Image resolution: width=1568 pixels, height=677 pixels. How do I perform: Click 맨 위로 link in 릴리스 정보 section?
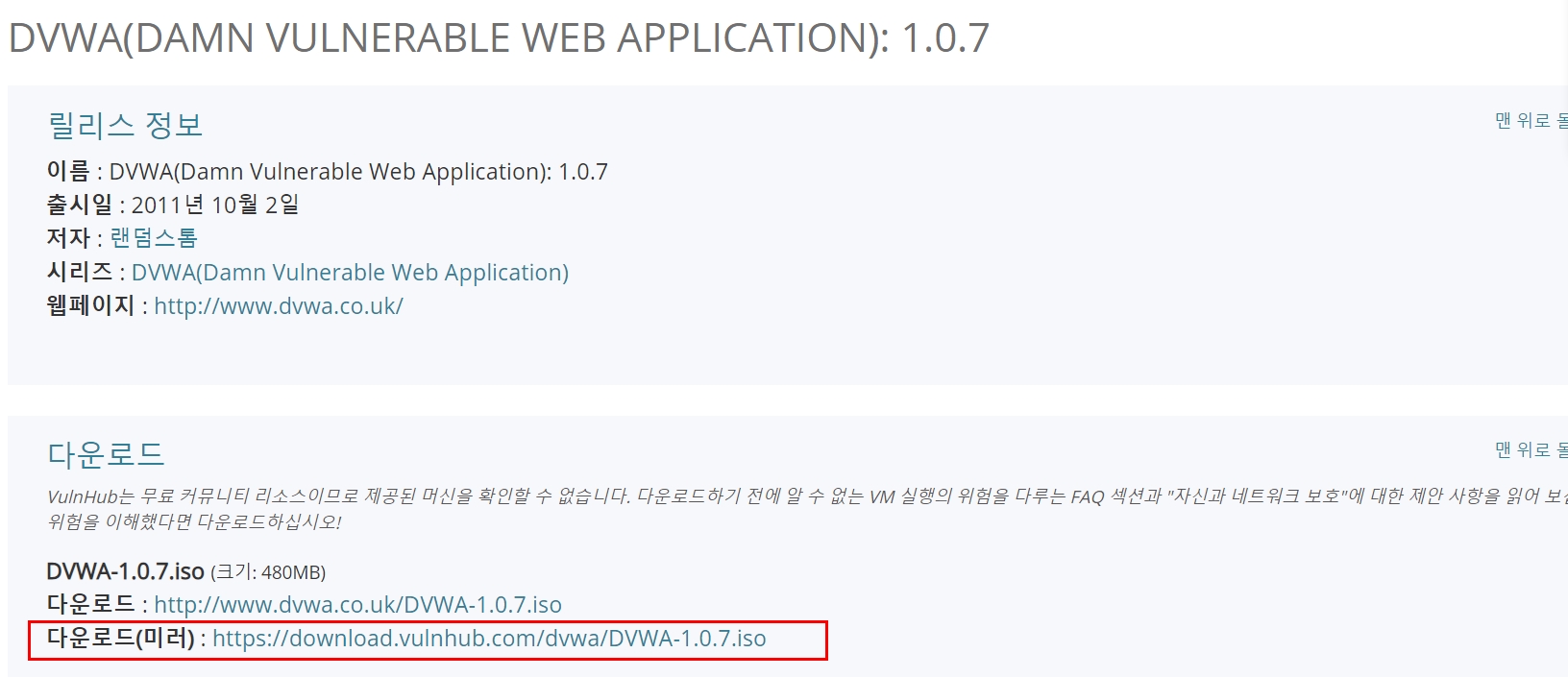pos(1531,121)
